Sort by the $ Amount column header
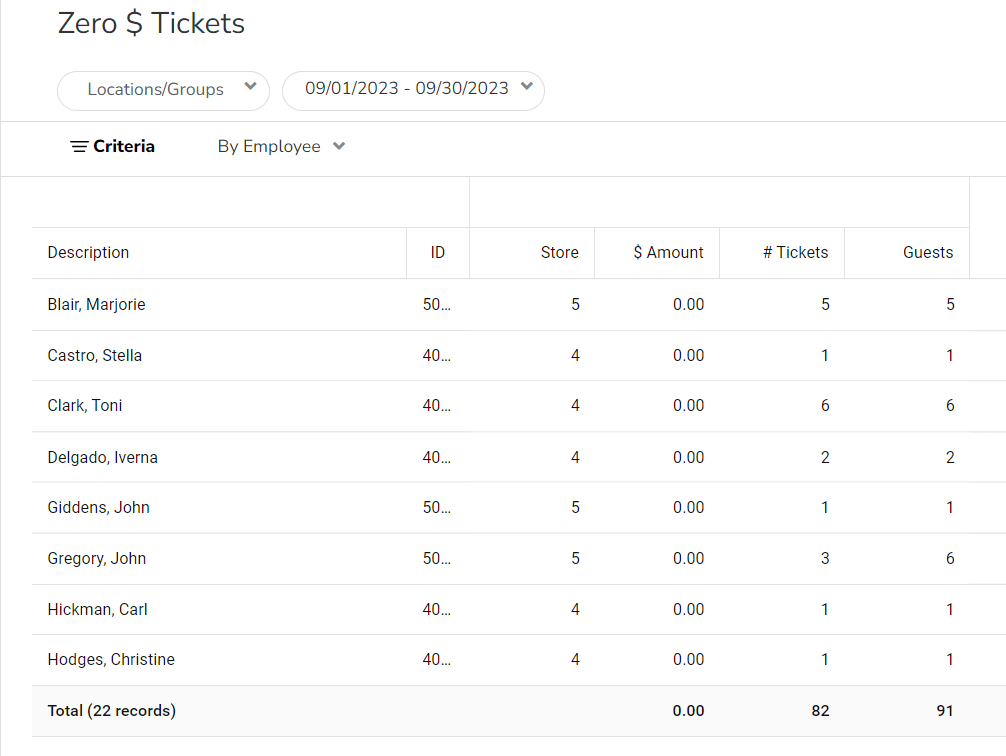The height and width of the screenshot is (756, 1006). tap(668, 253)
